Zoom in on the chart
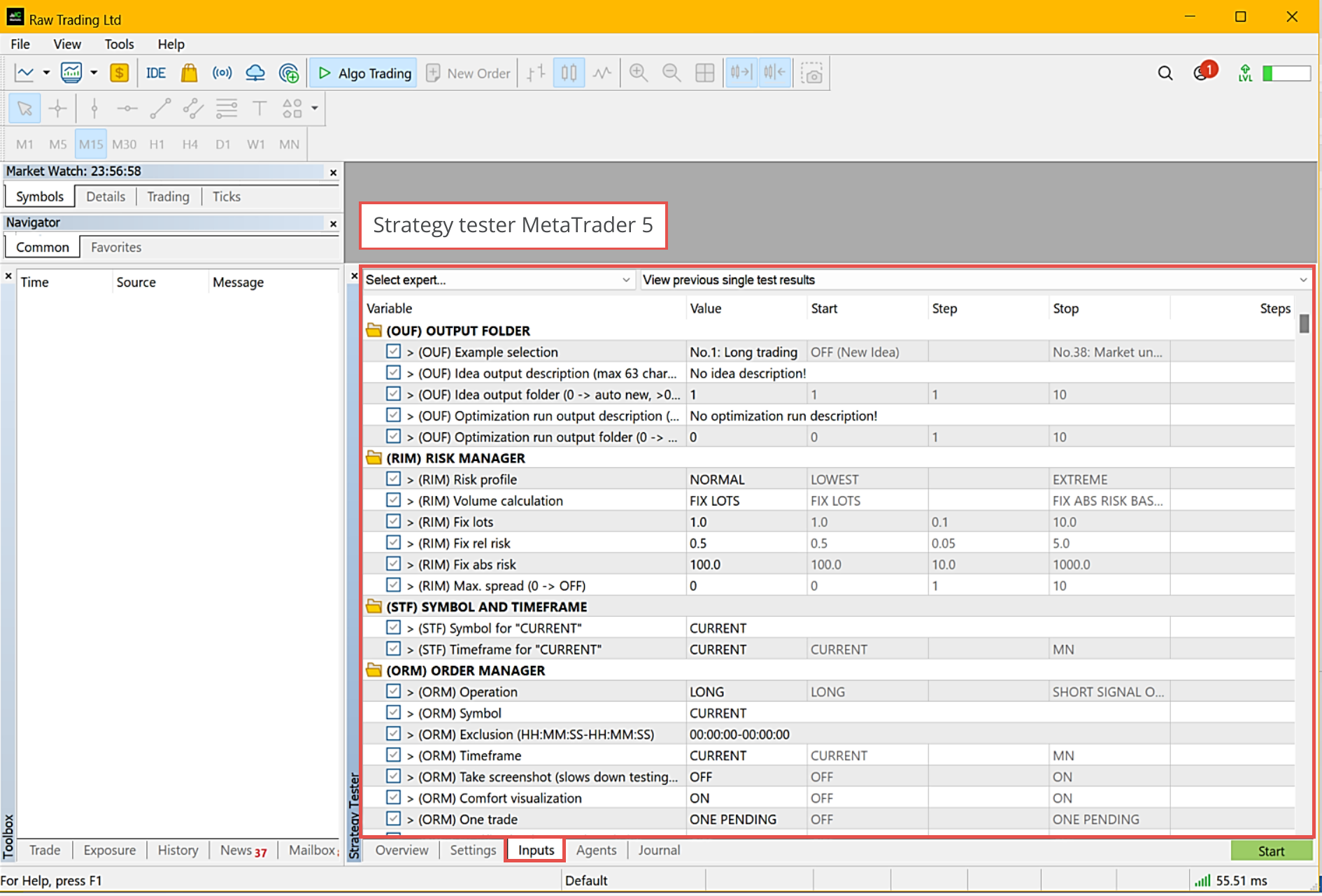Viewport: 1322px width, 896px height. (638, 73)
